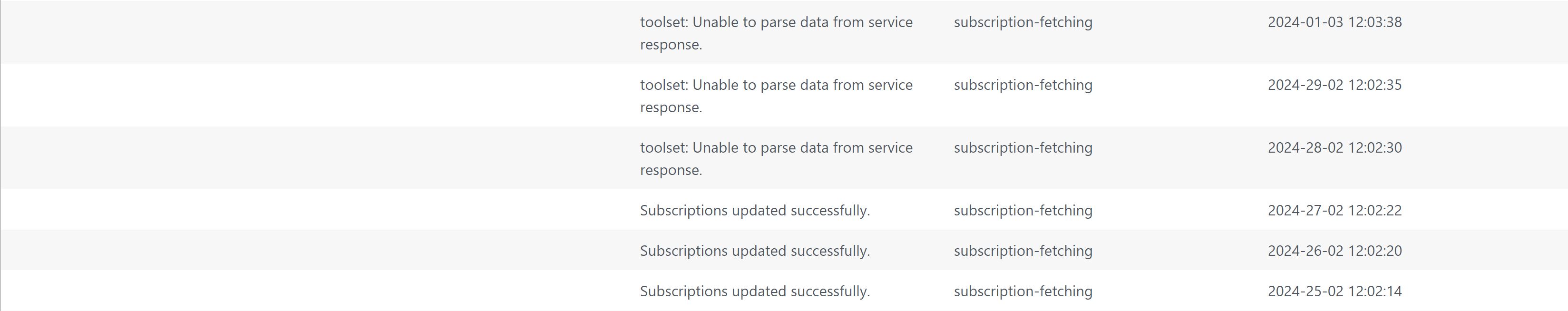Viewport: 1568px width, 311px height.
Task: Click the timestamp 2024-26-02 12:02:20
Action: [1334, 251]
